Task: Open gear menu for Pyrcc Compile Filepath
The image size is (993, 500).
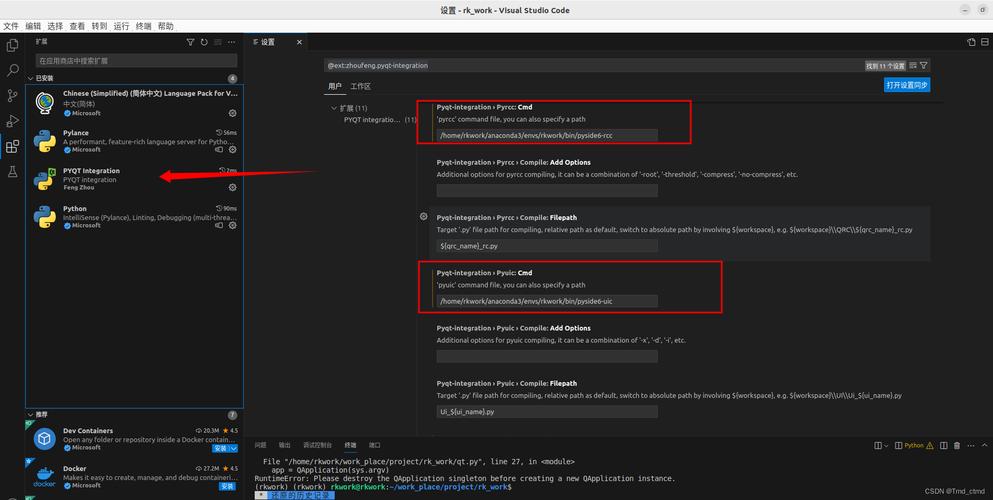Action: pos(424,216)
